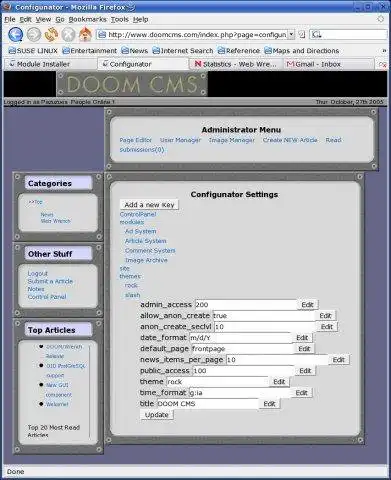Click the Back navigation arrow

tap(15, 34)
